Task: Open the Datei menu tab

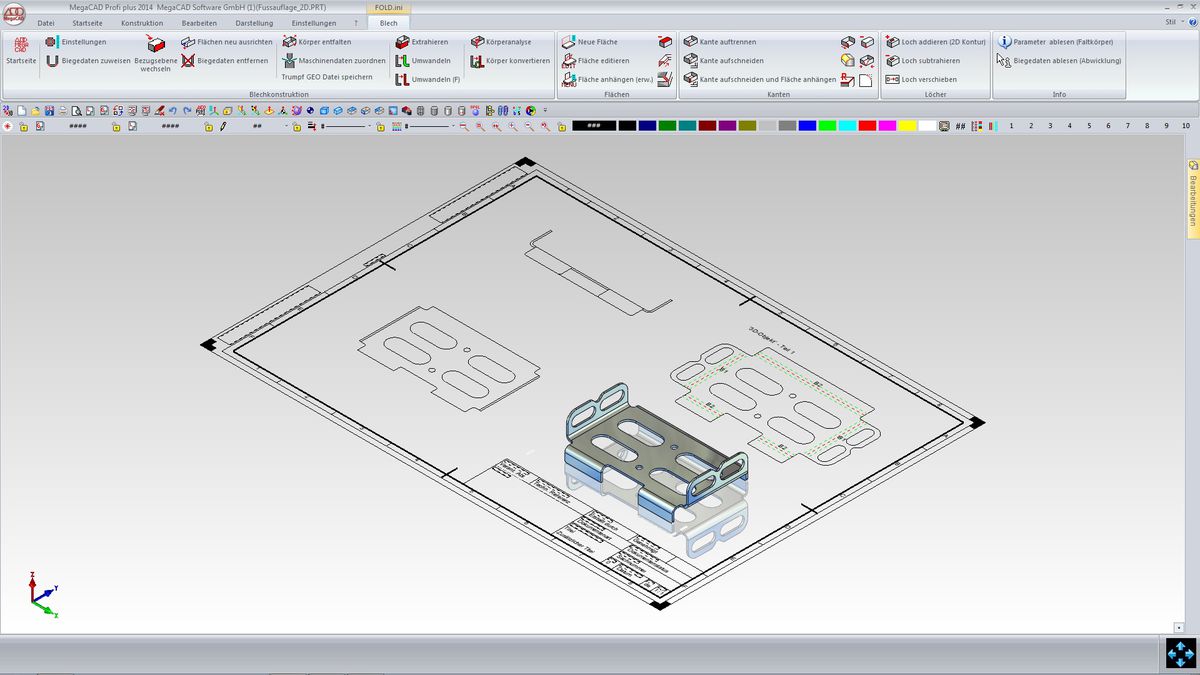Action: point(46,23)
